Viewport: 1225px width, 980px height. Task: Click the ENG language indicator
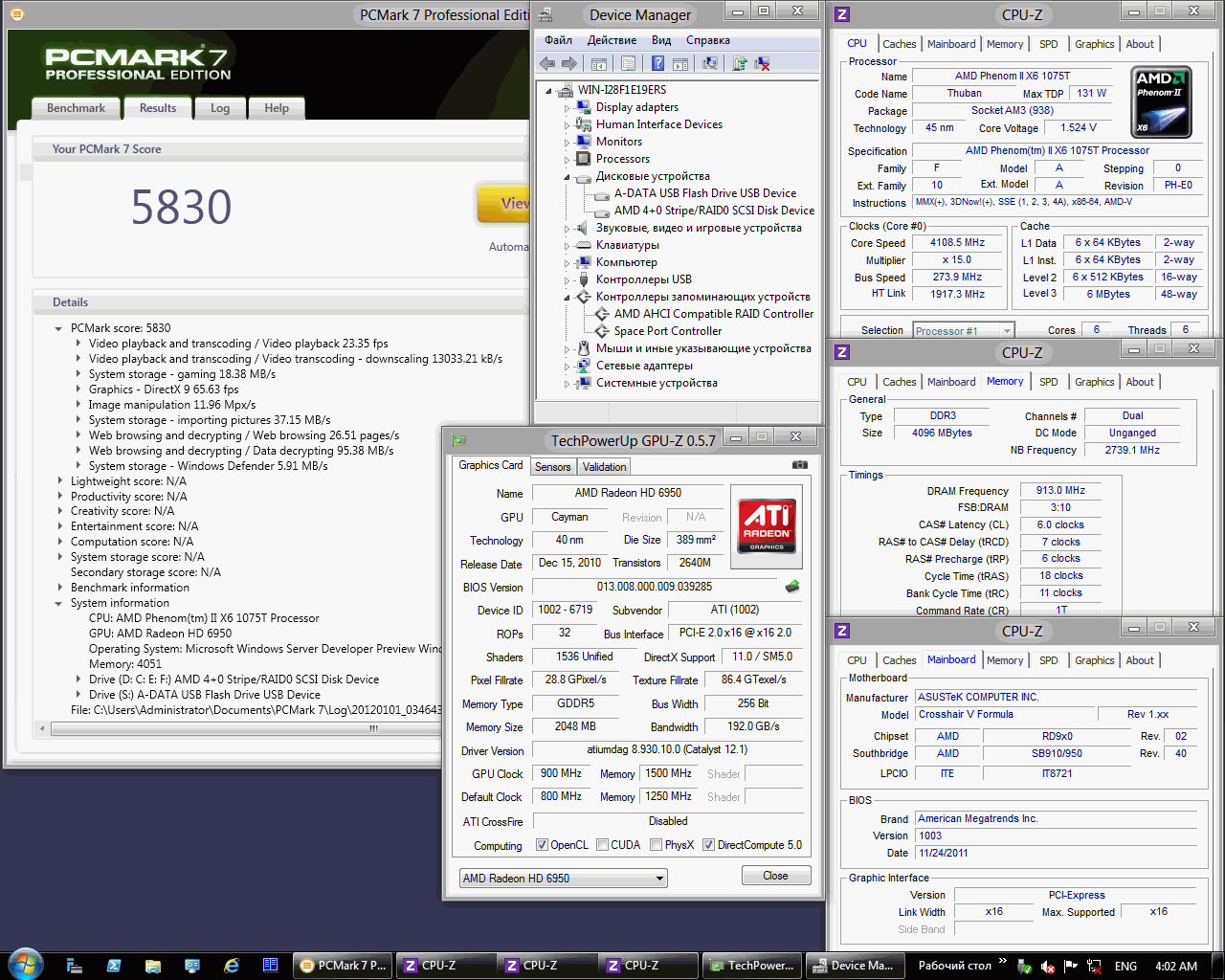pyautogui.click(x=1125, y=967)
